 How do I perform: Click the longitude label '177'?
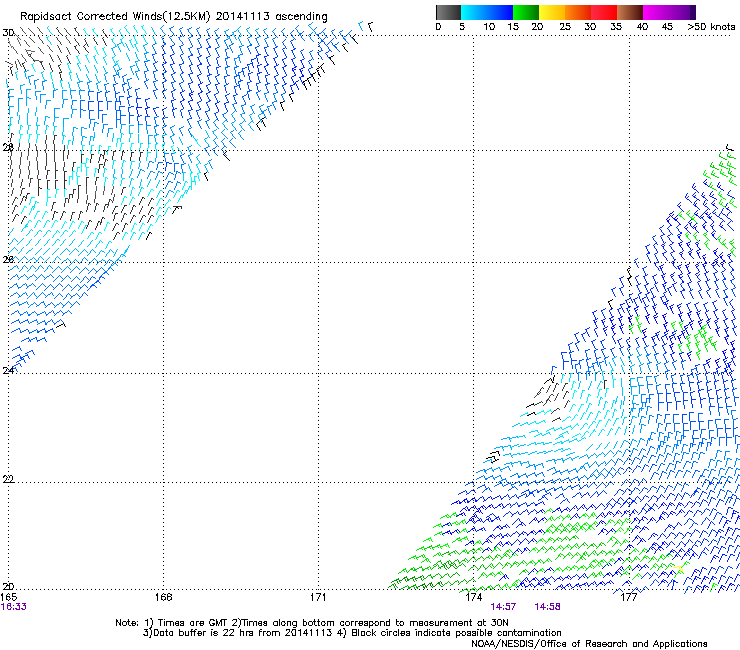[x=629, y=597]
